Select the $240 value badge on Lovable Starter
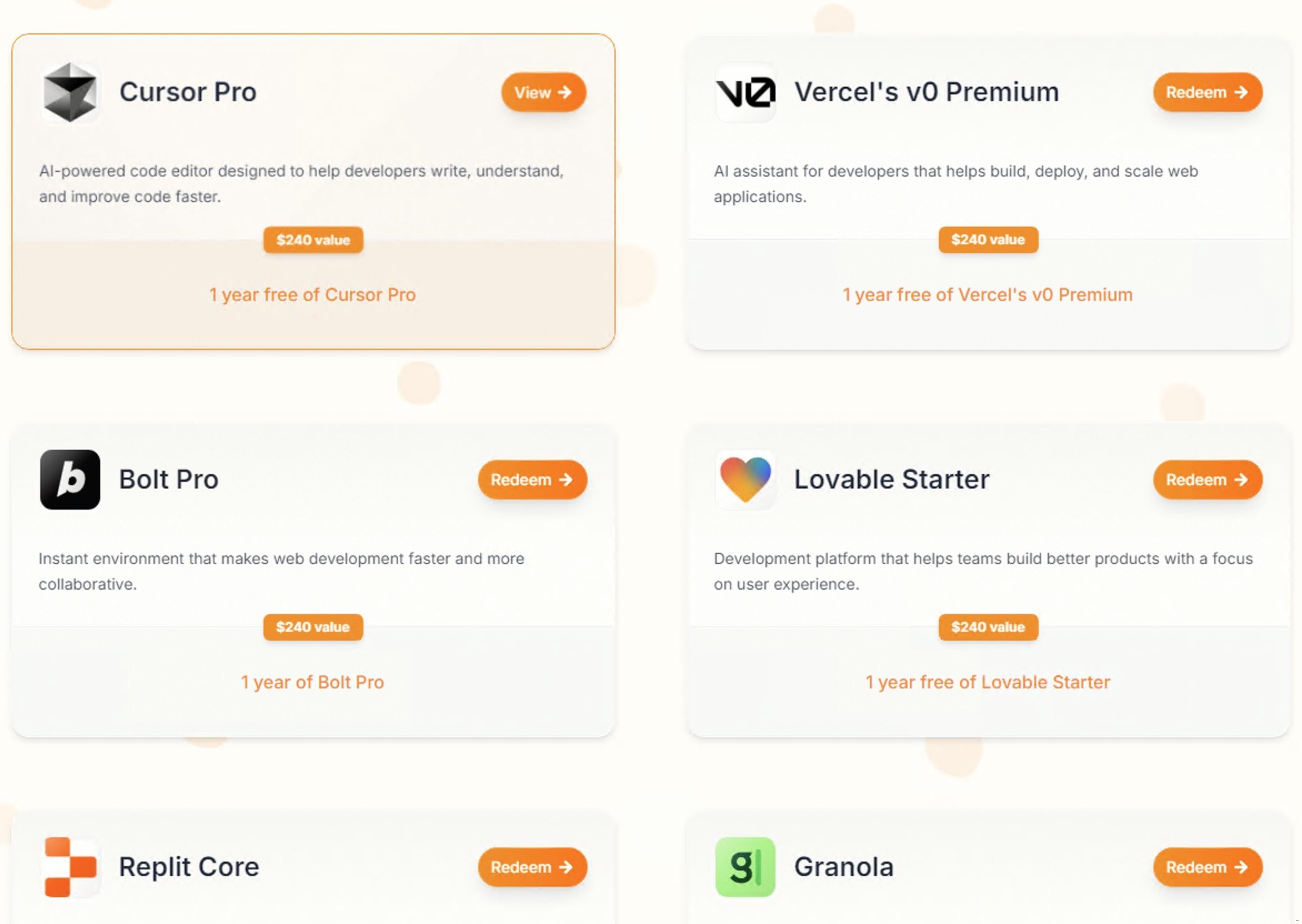This screenshot has width=1302, height=924. (988, 627)
